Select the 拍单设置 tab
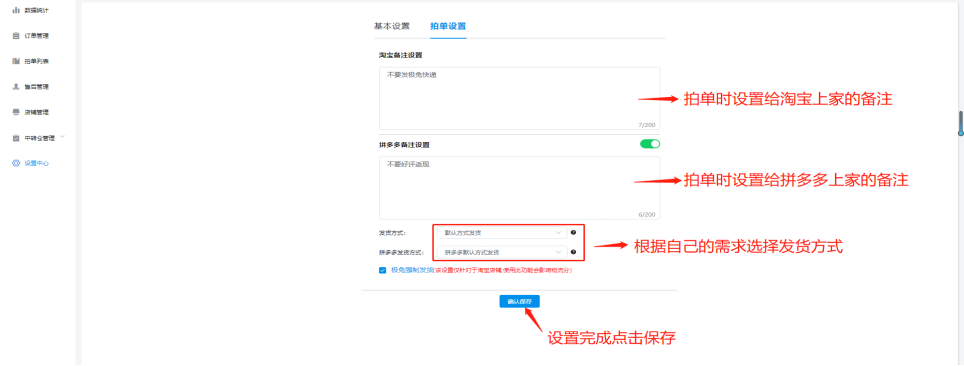The width and height of the screenshot is (964, 366). [x=448, y=26]
